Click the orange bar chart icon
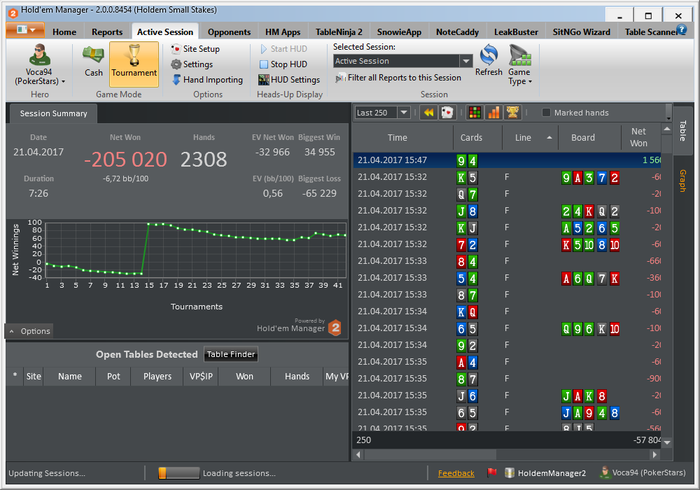The width and height of the screenshot is (700, 490). [494, 113]
